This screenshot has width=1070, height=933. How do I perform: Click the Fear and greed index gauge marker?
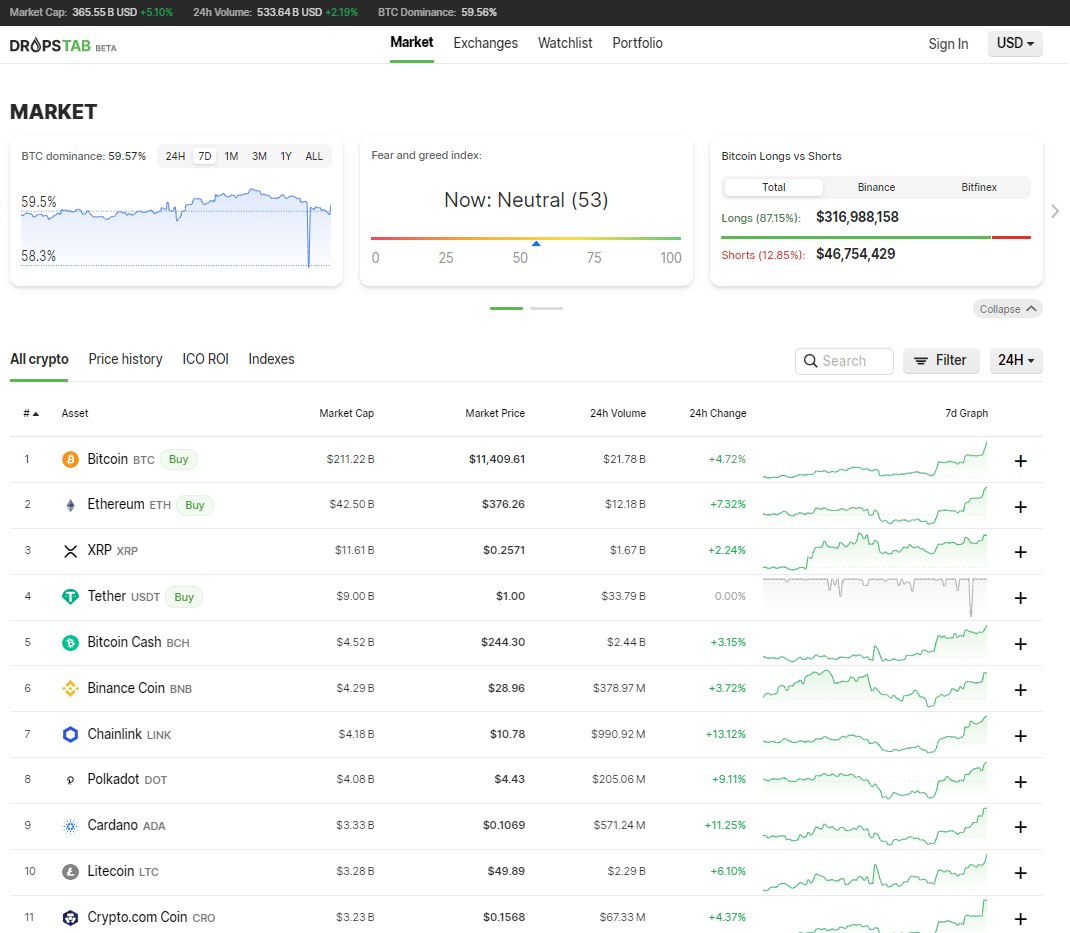pyautogui.click(x=536, y=243)
